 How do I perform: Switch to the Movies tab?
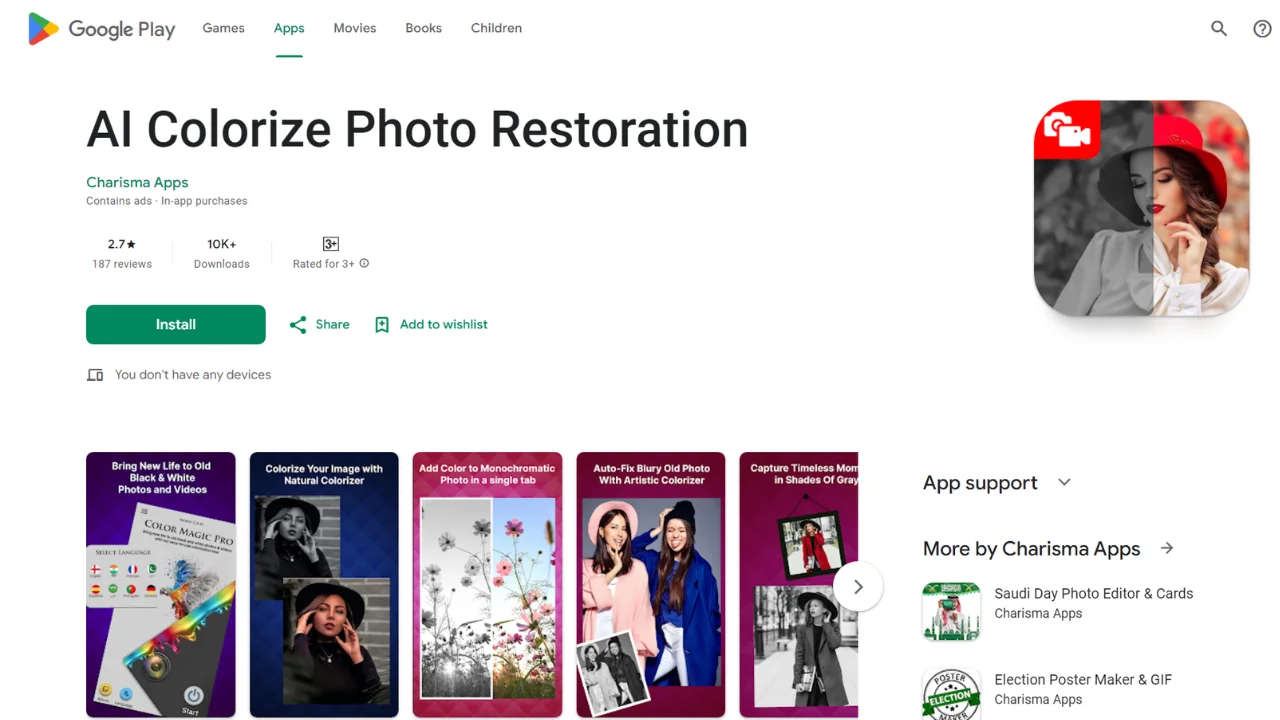pos(354,28)
